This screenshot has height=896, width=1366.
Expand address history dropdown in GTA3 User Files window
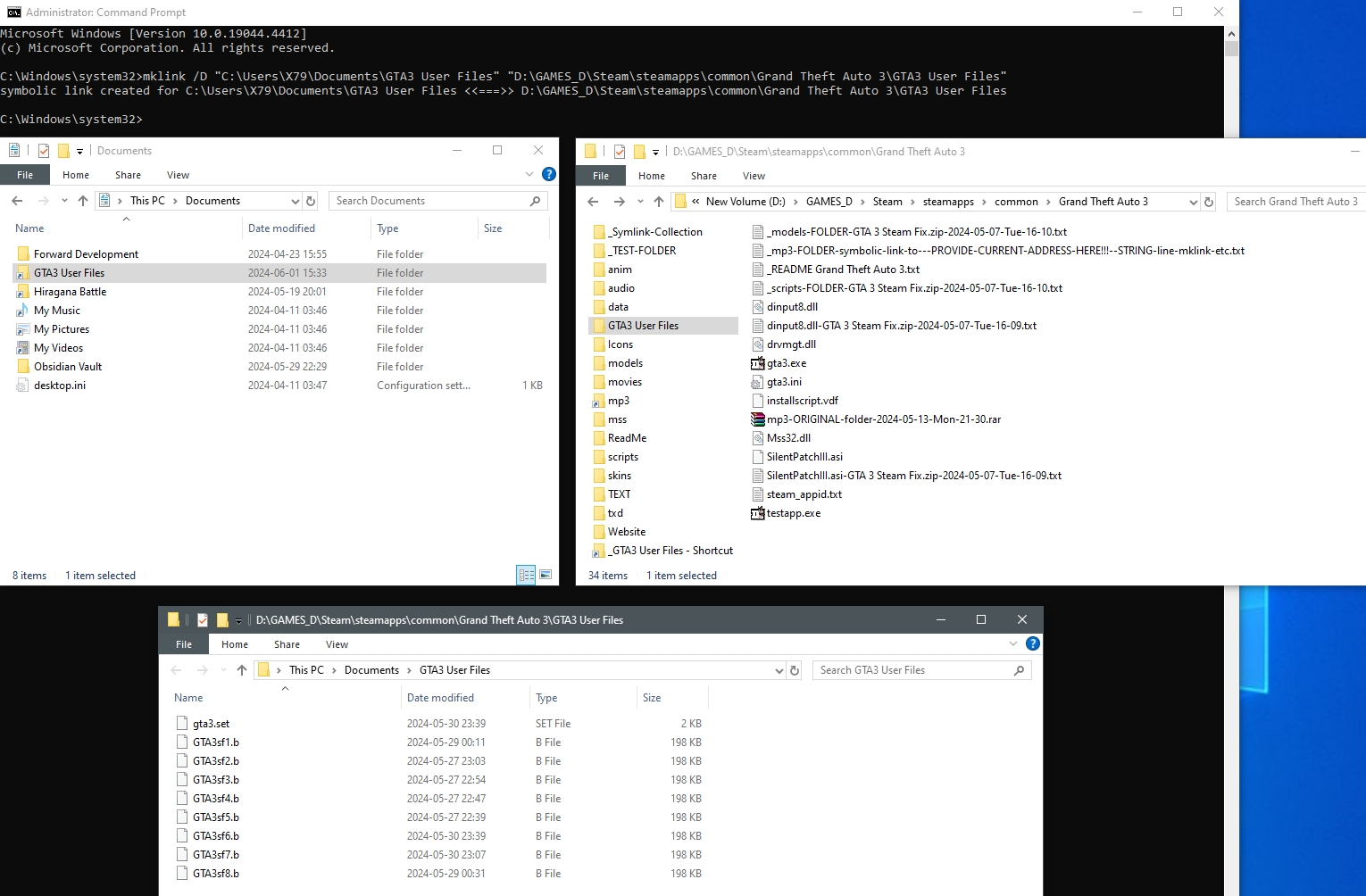[x=779, y=670]
